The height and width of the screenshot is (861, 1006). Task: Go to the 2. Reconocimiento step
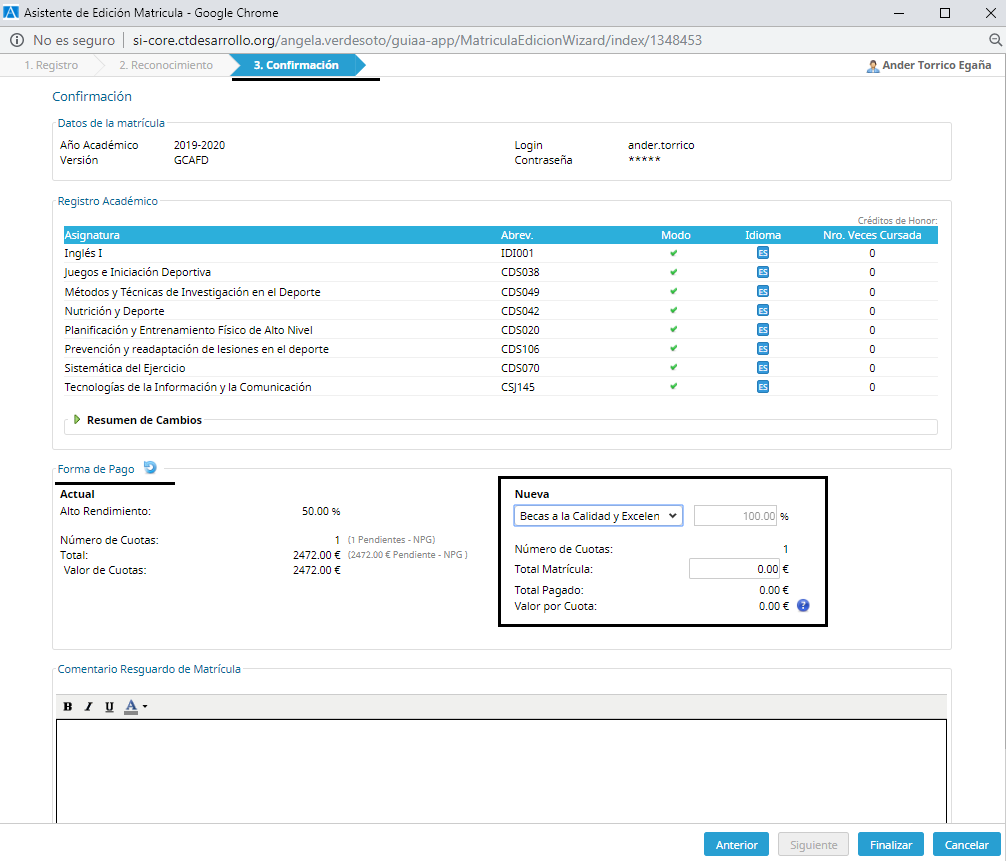(165, 65)
